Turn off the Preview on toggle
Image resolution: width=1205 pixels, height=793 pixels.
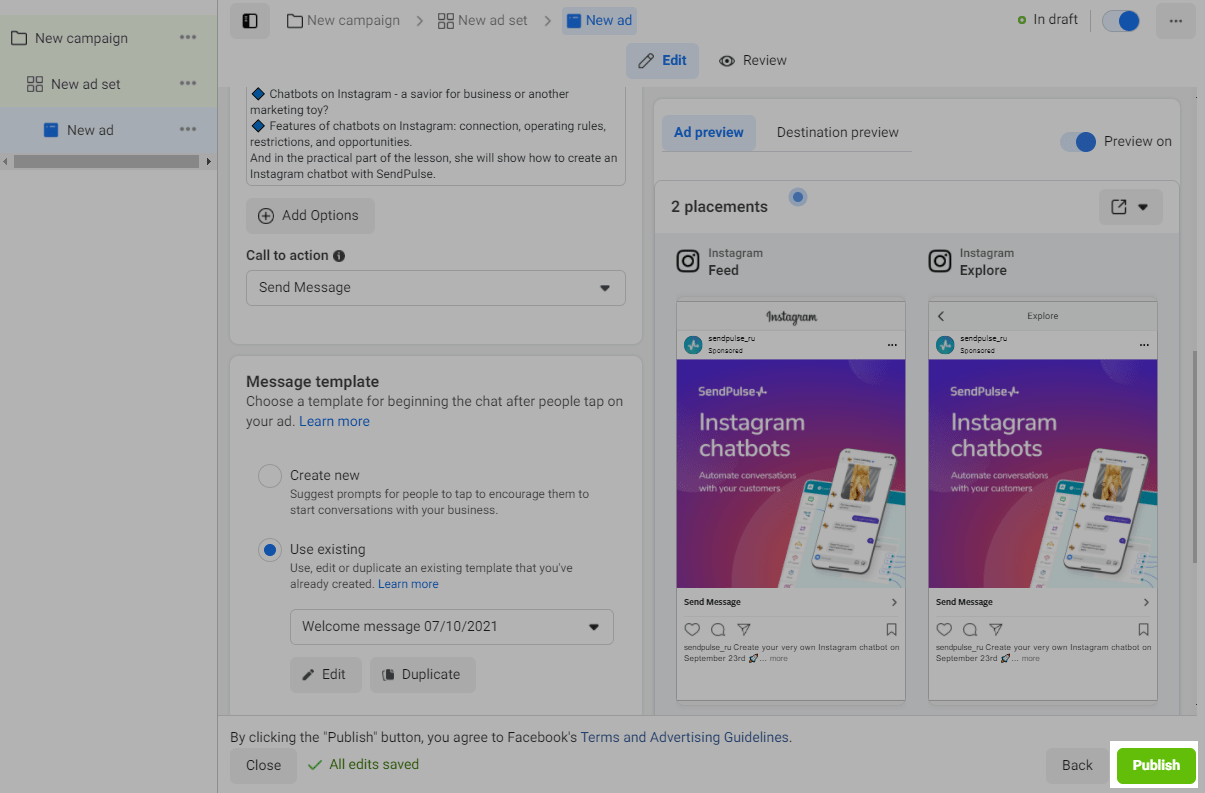pyautogui.click(x=1079, y=142)
